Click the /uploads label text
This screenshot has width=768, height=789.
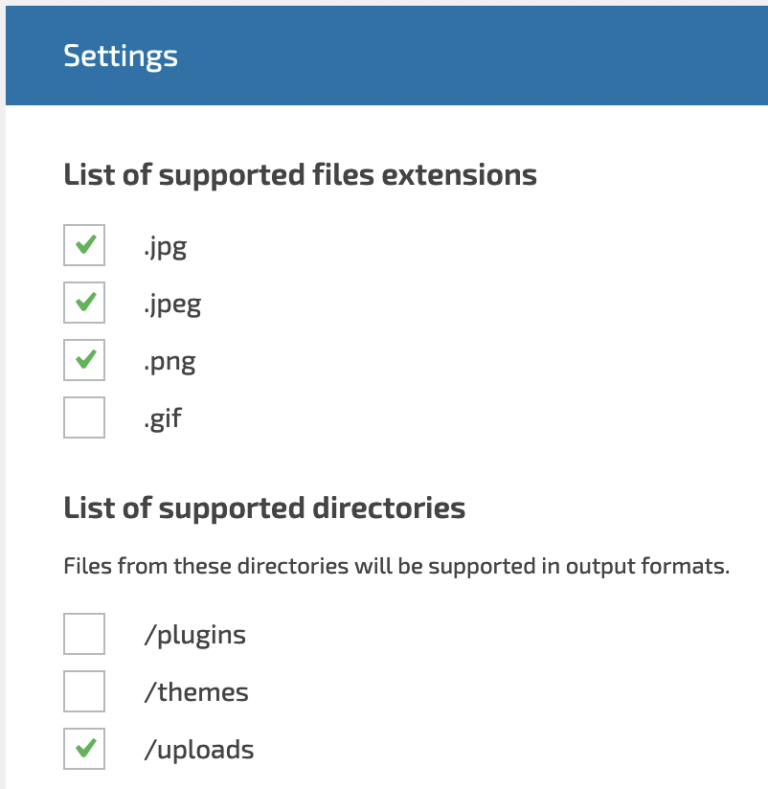coord(199,750)
